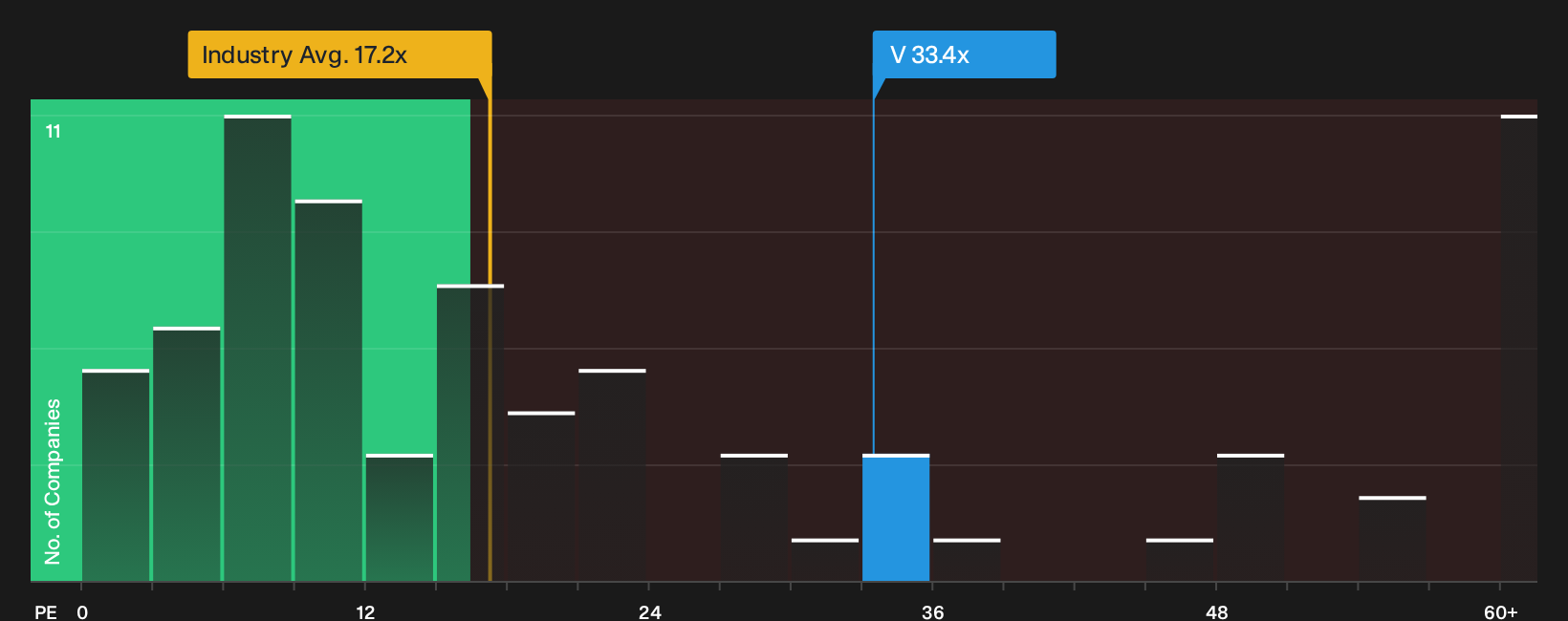Click the Industry Avg. 17.2x label
The image size is (1568, 621).
339,54
